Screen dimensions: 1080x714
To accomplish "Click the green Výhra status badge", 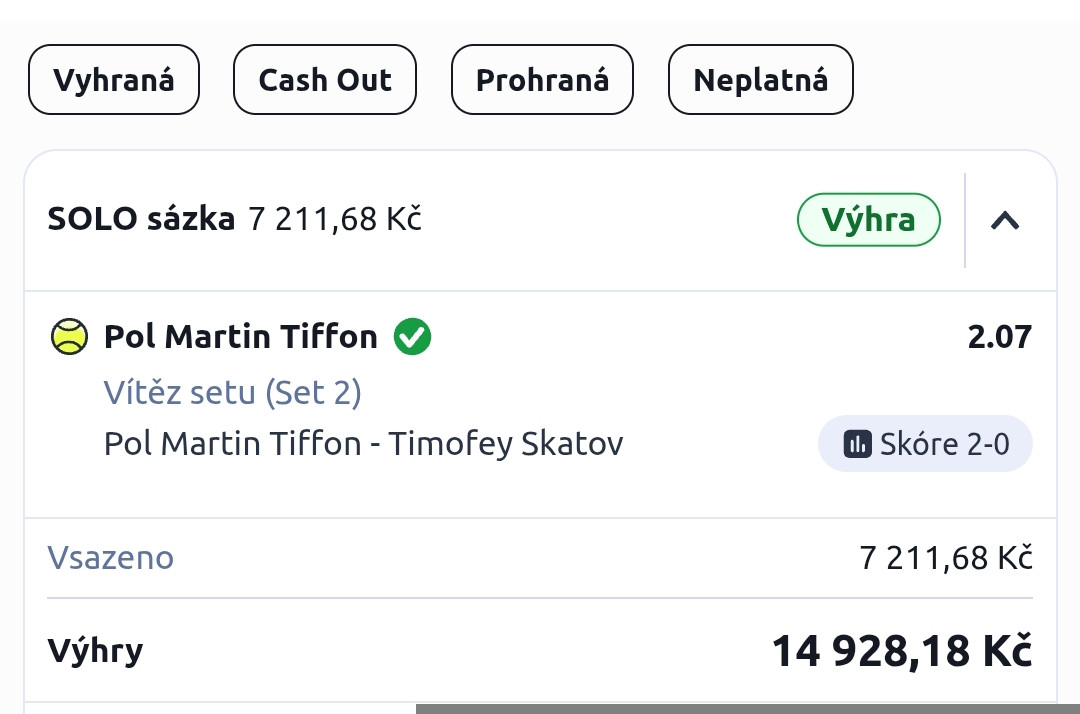I will pos(868,220).
